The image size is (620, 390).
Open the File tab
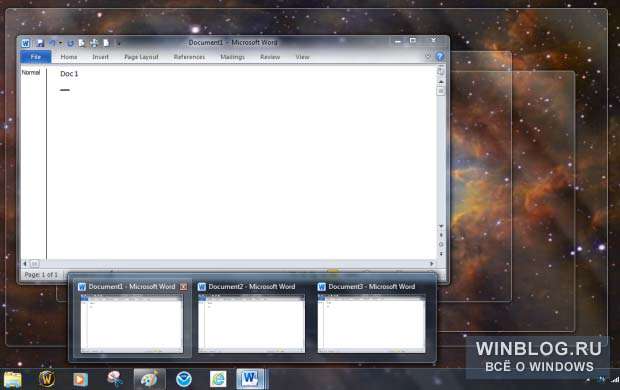pyautogui.click(x=36, y=57)
